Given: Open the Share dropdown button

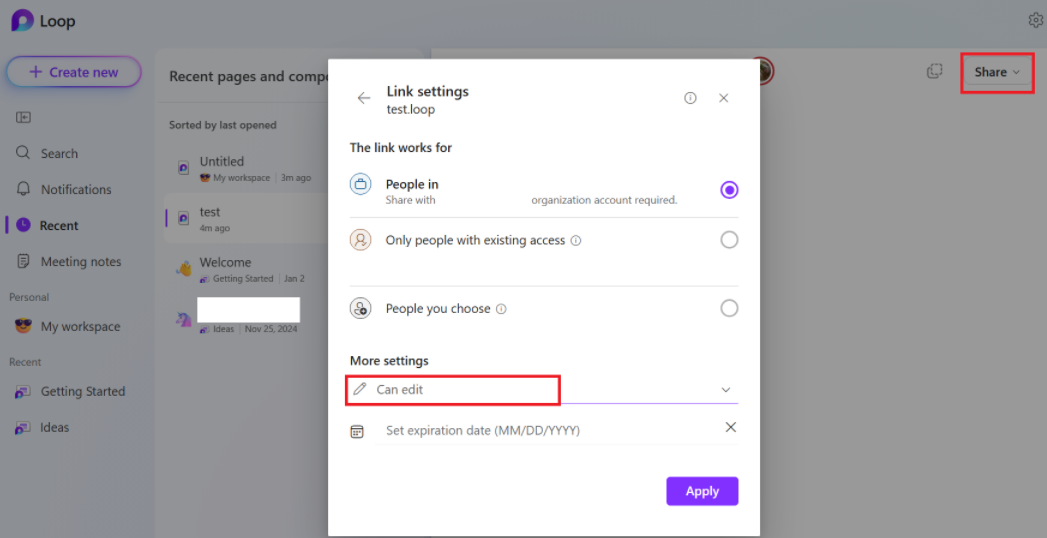Looking at the screenshot, I should tap(997, 72).
